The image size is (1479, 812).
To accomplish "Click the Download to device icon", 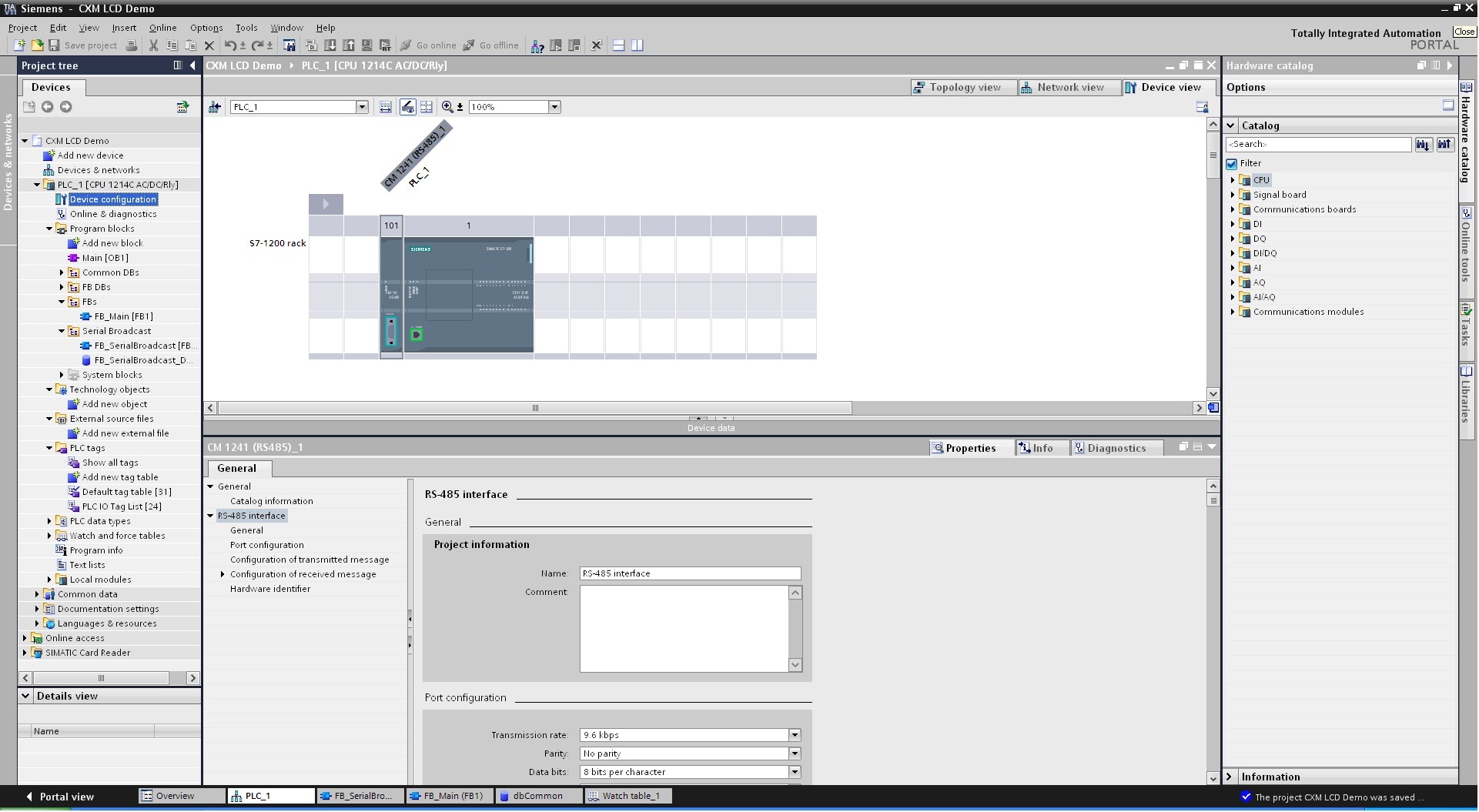I will [x=330, y=45].
